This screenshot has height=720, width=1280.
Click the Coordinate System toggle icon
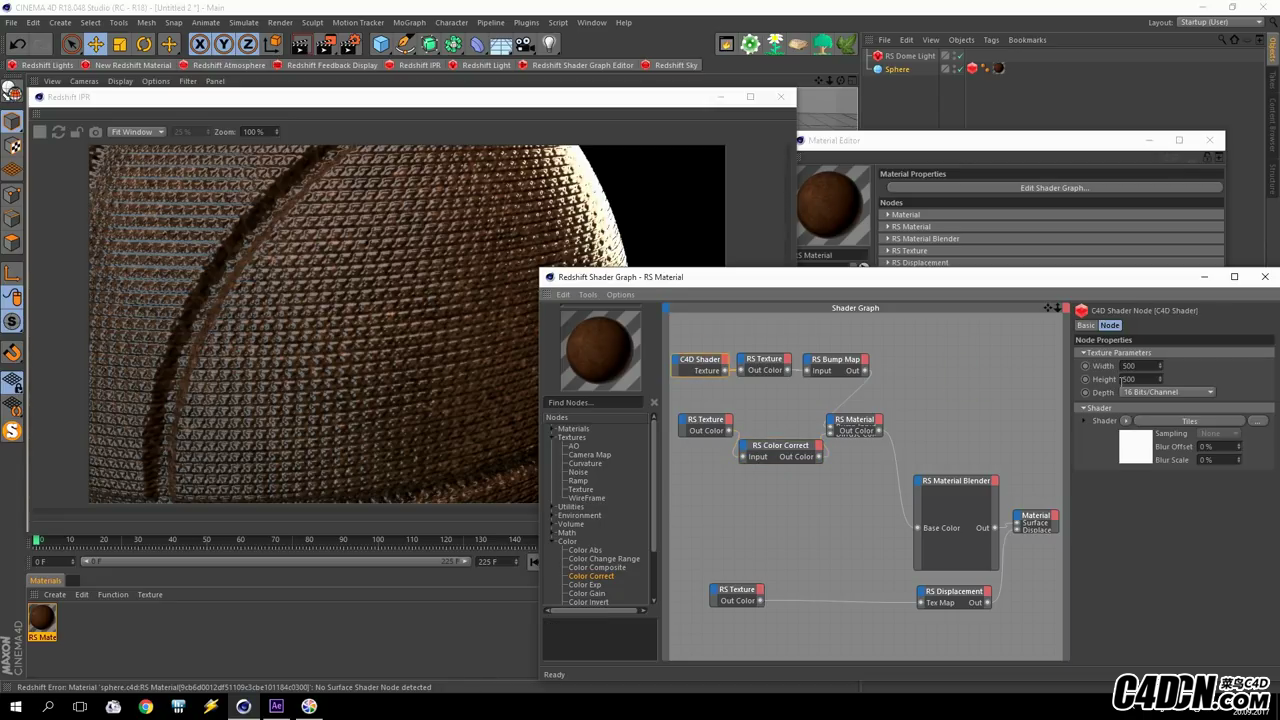(272, 44)
